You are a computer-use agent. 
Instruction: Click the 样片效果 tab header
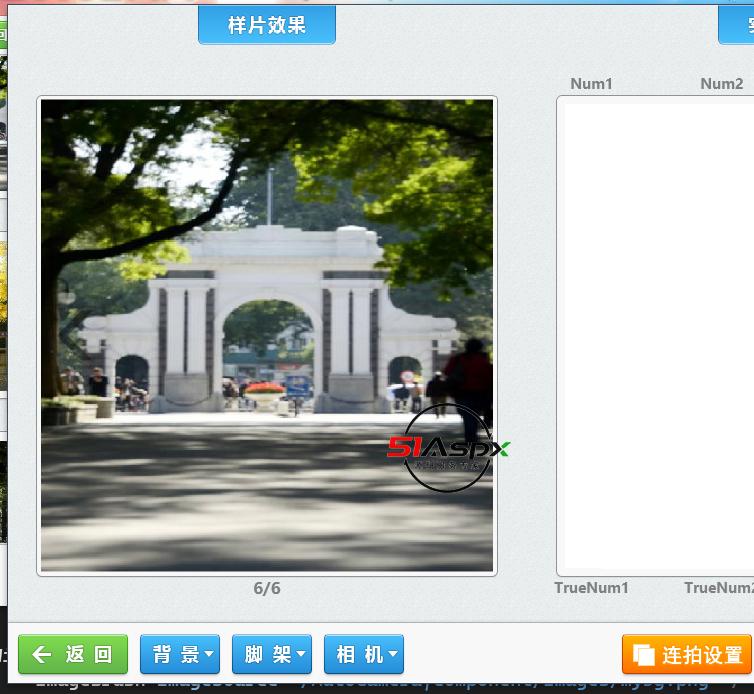[x=267, y=25]
